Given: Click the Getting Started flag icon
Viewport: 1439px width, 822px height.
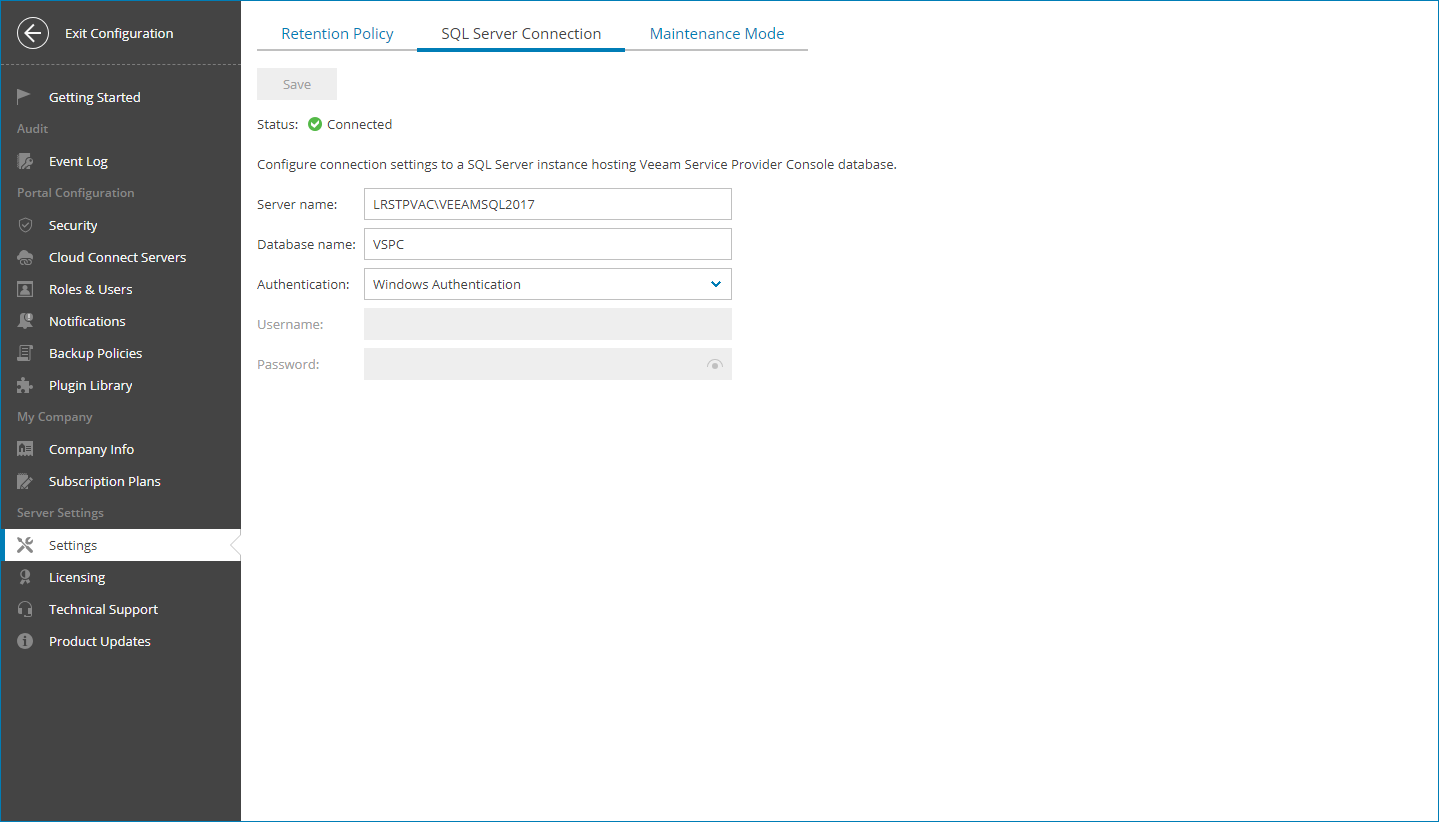Looking at the screenshot, I should pyautogui.click(x=25, y=97).
